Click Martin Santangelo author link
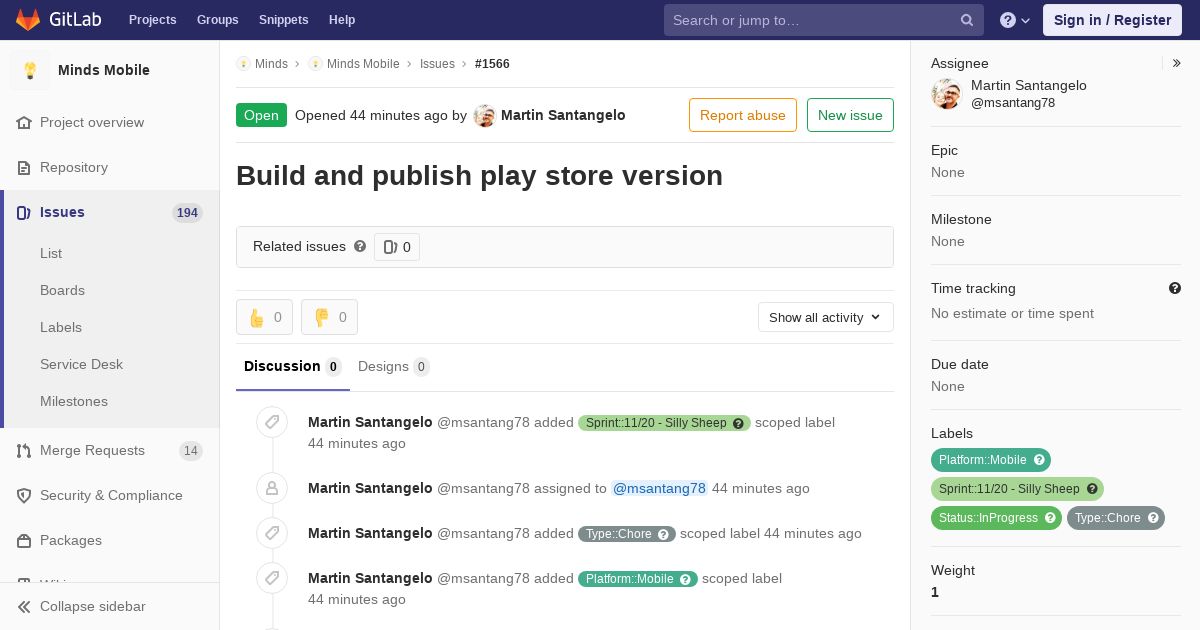Viewport: 1200px width, 630px height. (563, 115)
